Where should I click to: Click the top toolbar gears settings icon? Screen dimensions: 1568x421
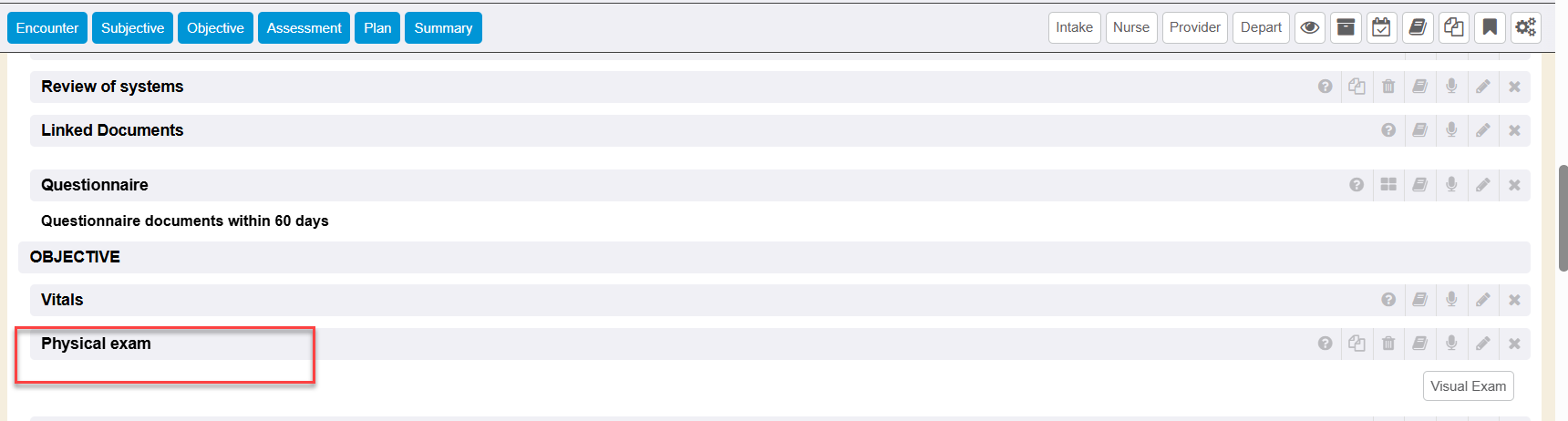coord(1525,27)
